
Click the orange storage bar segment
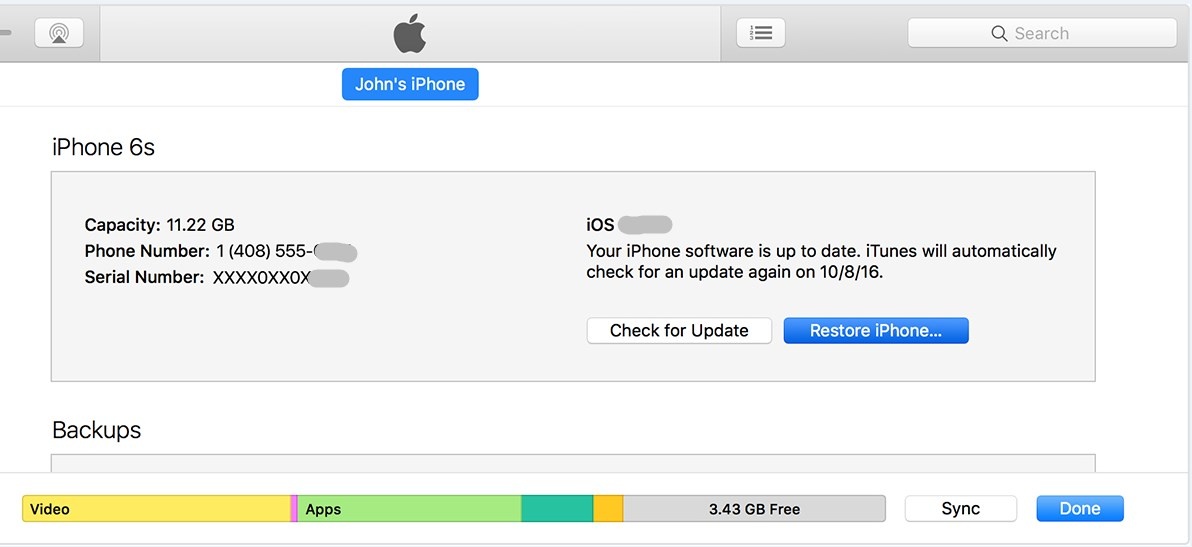608,509
